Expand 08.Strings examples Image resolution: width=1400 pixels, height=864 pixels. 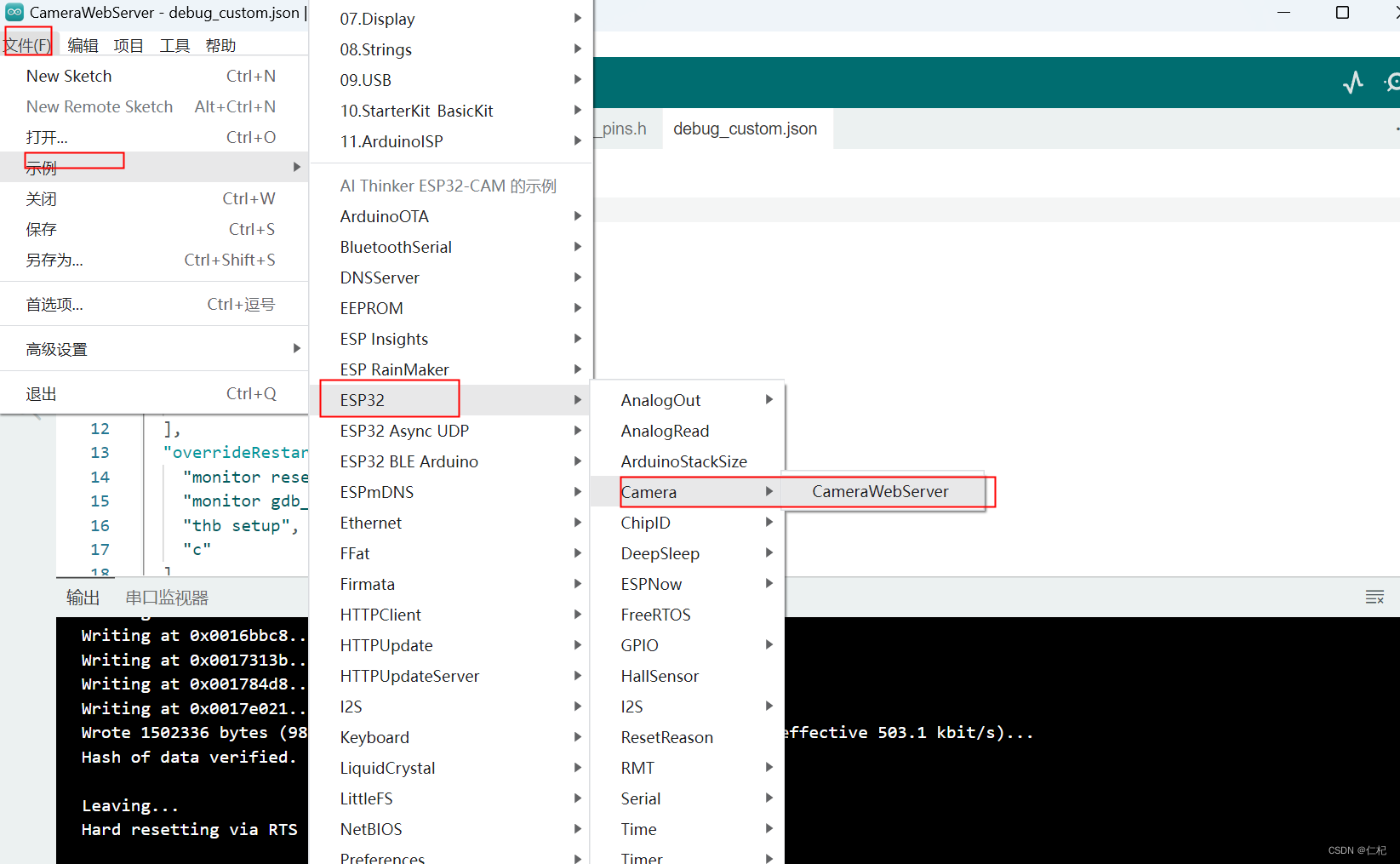click(x=451, y=49)
